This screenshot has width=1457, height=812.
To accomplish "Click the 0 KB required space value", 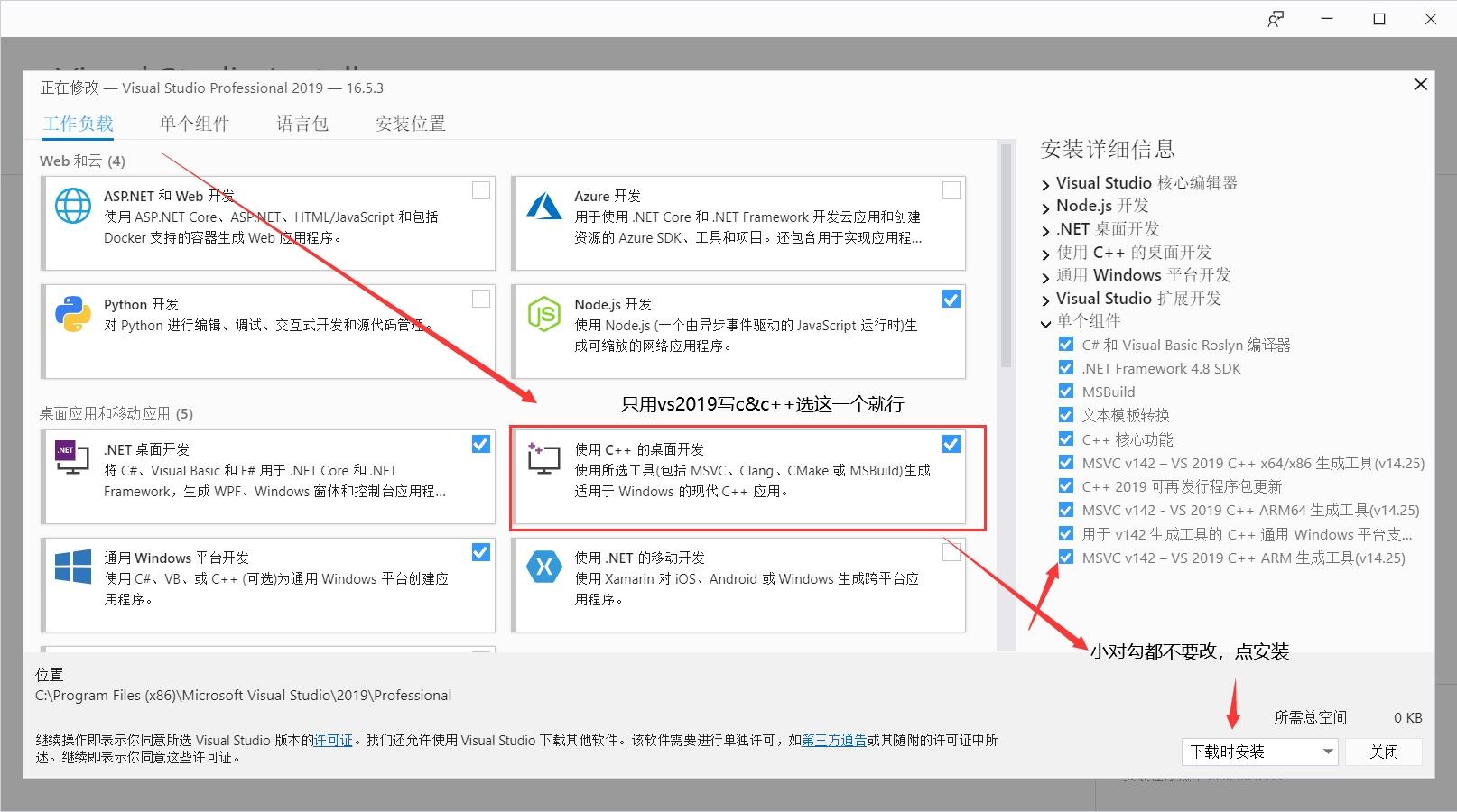I will click(1407, 718).
